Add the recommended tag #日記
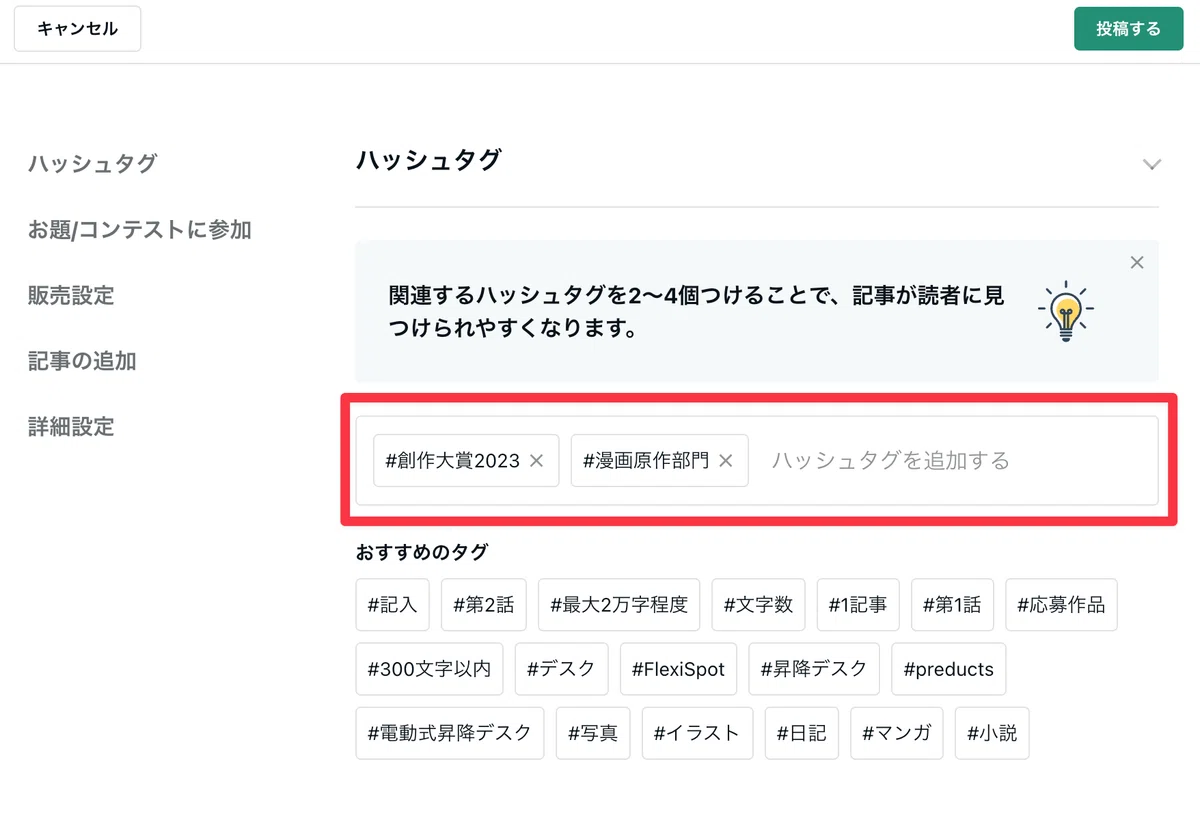Viewport: 1200px width, 835px height. (x=802, y=733)
